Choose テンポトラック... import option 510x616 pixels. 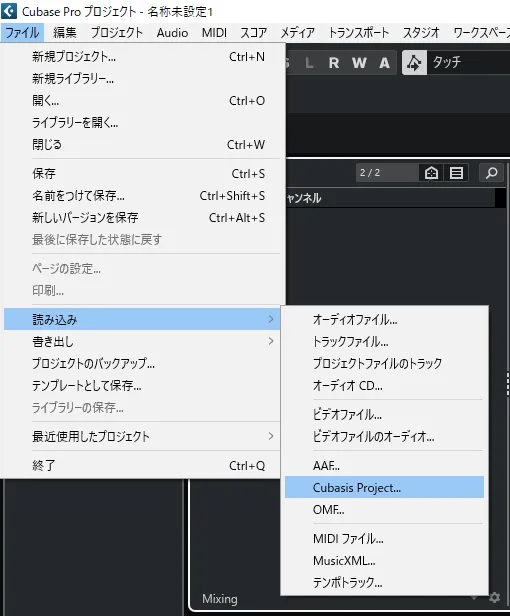pos(384,582)
